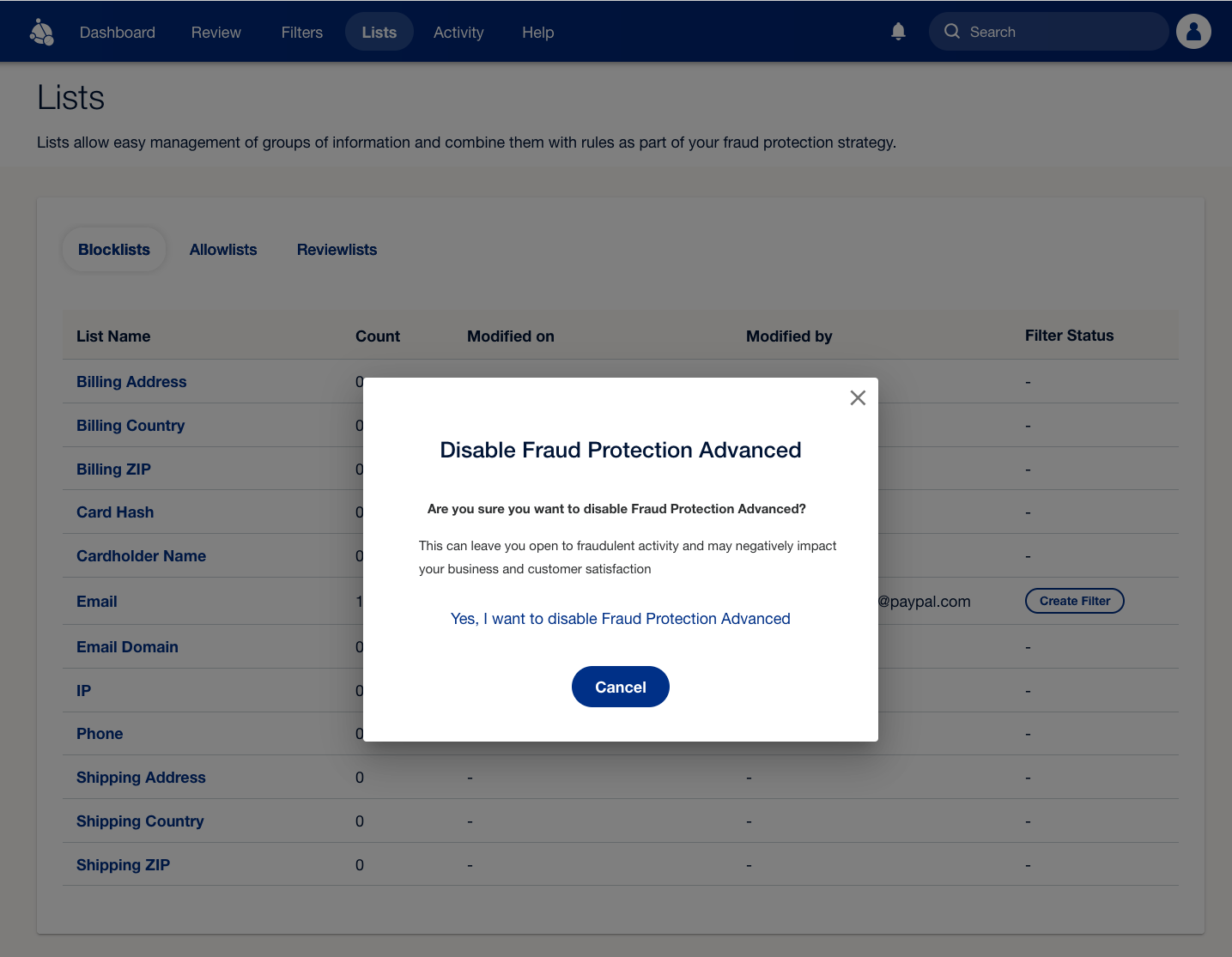The image size is (1232, 957).
Task: Click the app logo in header
Action: pyautogui.click(x=41, y=33)
